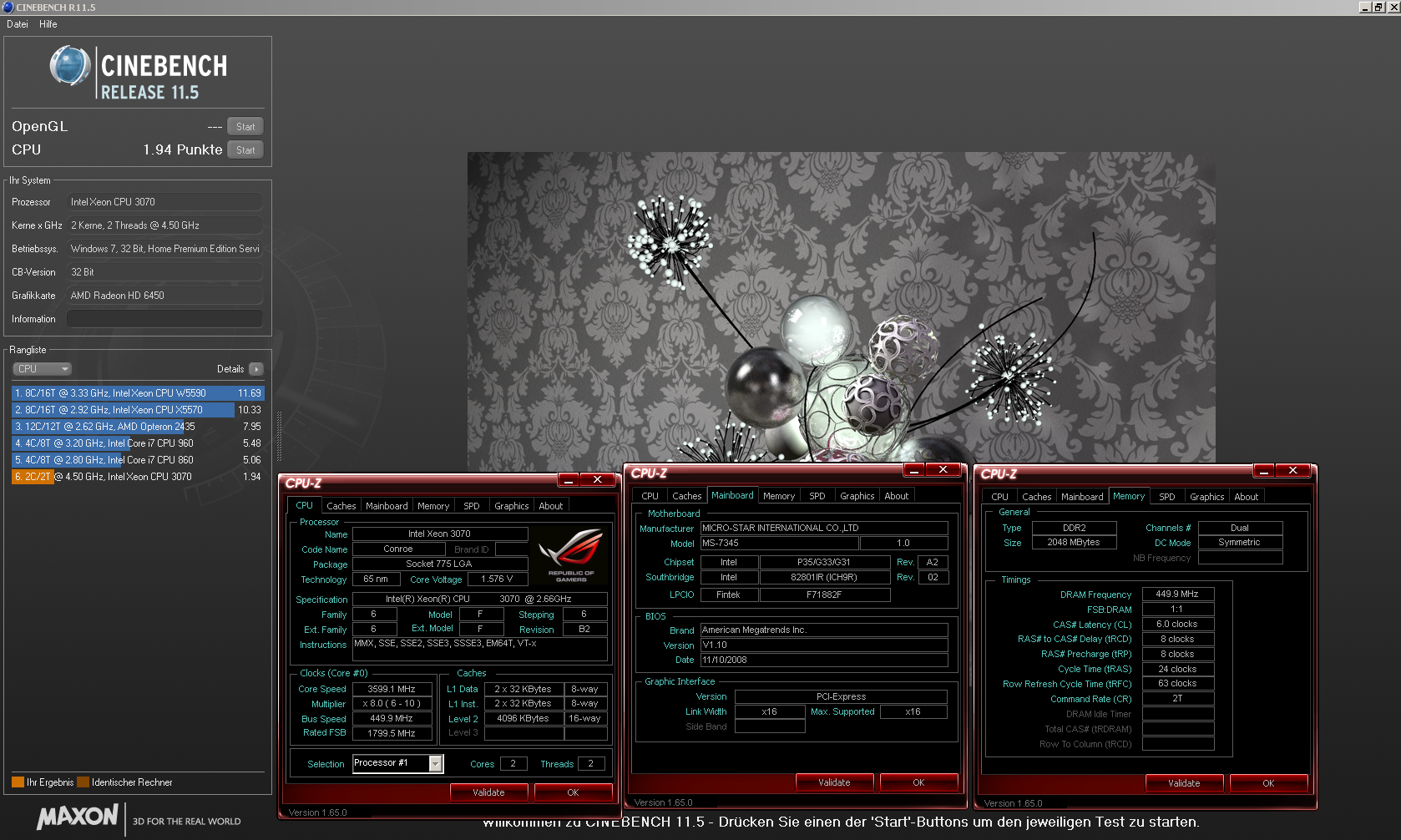
Task: Open SPD tab in CPU-Z Memory window
Action: click(x=1167, y=497)
